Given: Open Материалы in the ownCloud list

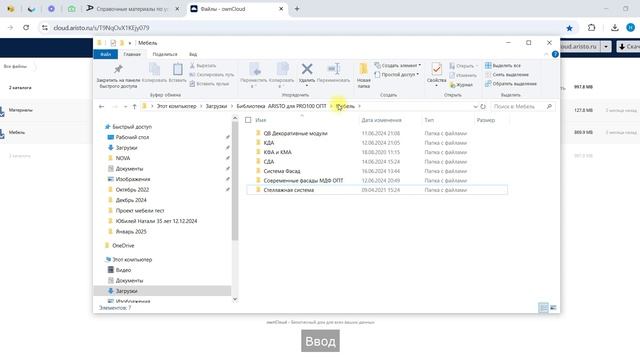Looking at the screenshot, I should point(21,110).
